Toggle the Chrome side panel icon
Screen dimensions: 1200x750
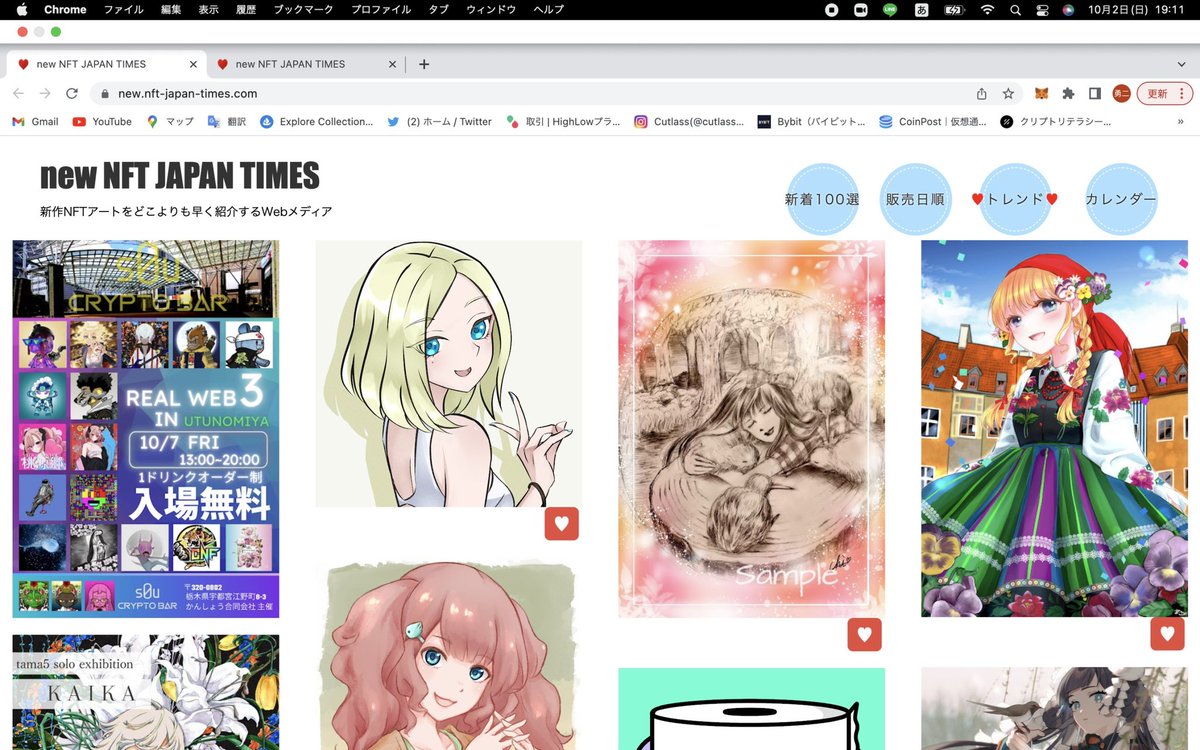click(1095, 93)
